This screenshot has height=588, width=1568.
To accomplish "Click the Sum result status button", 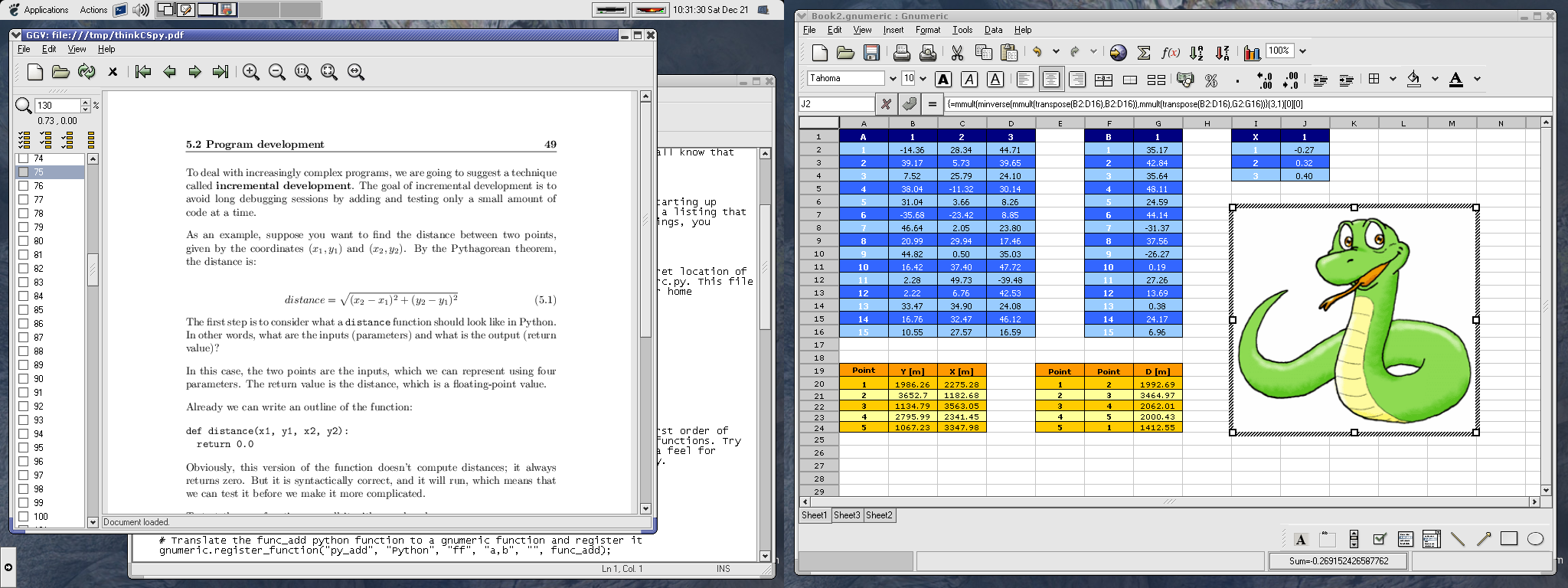I will (1338, 560).
